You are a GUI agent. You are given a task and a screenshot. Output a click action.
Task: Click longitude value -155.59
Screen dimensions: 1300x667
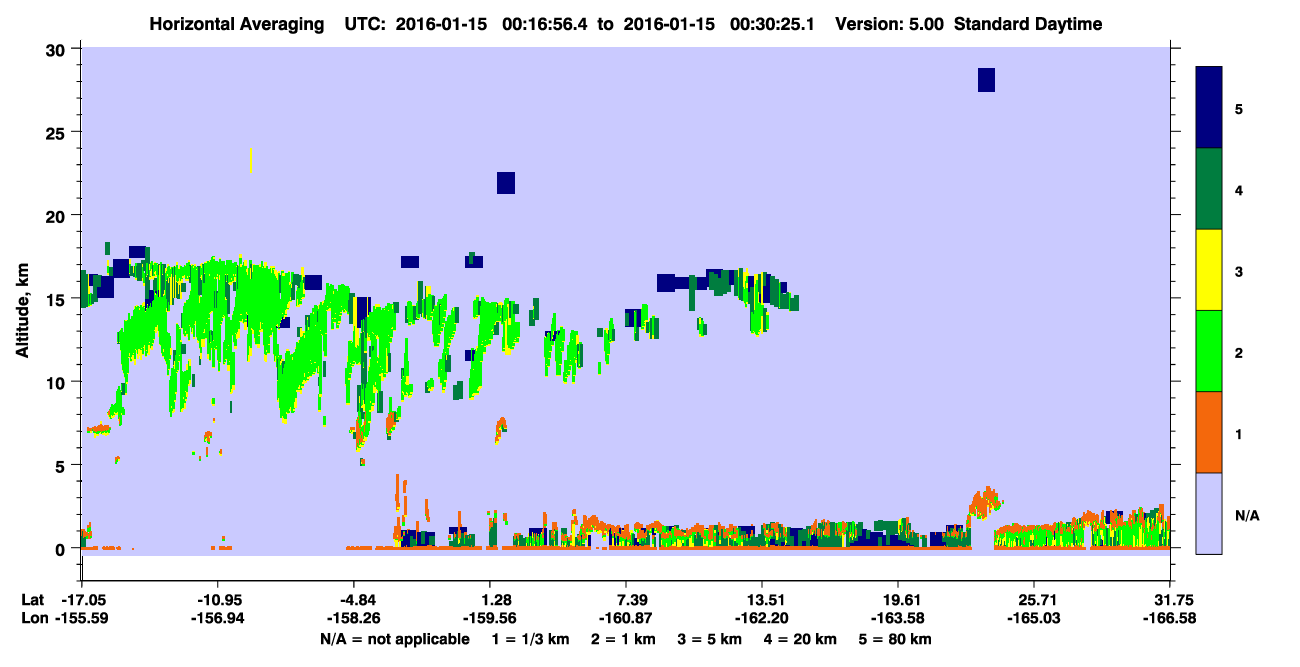82,619
